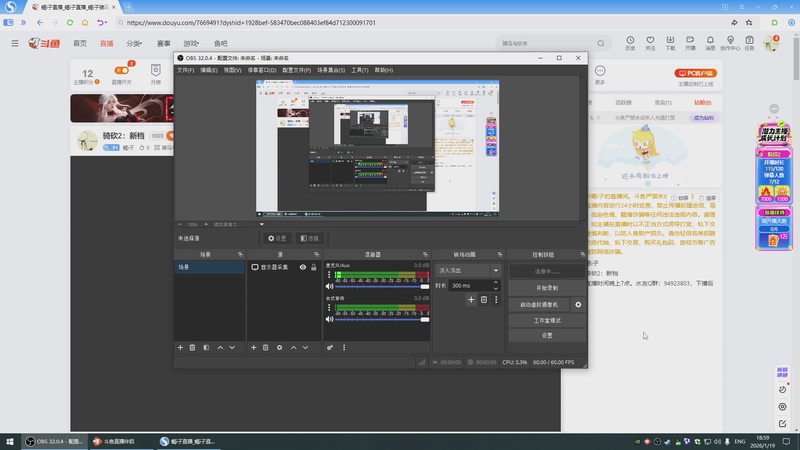Delete selected scene with trash icon
Screen dimensions: 800x450
193,347
